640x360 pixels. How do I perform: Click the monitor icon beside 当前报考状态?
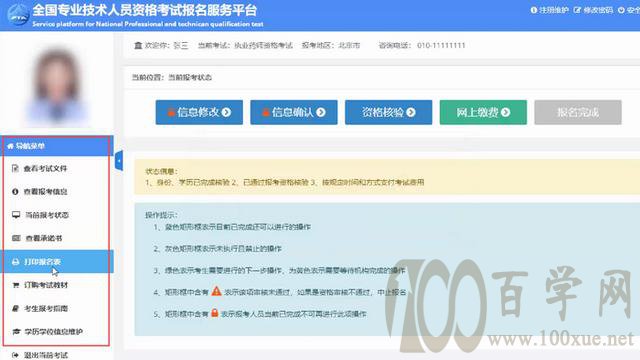pos(16,215)
